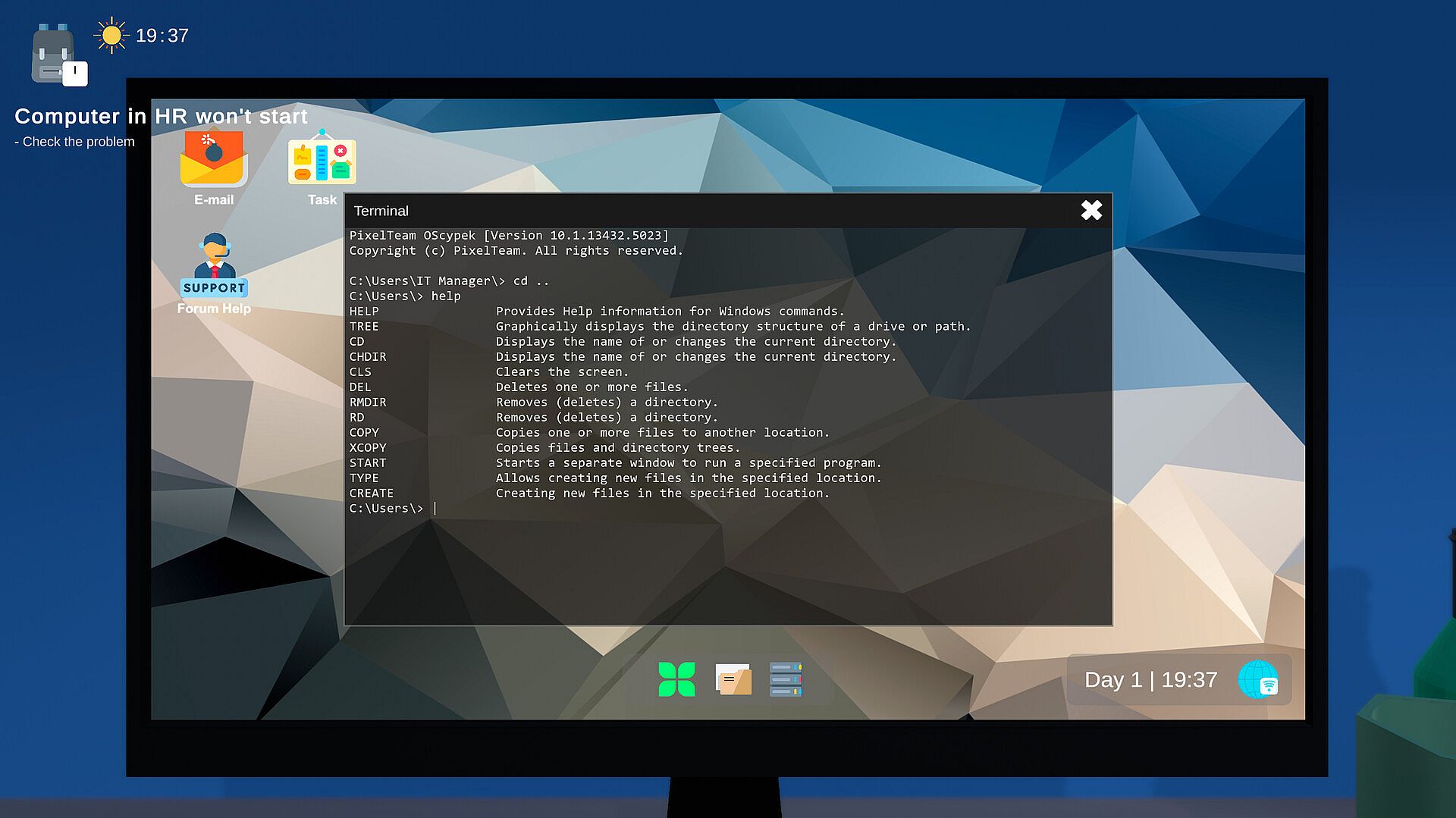Open the Task board icon
Screen dimensions: 1456x818
[x=322, y=161]
